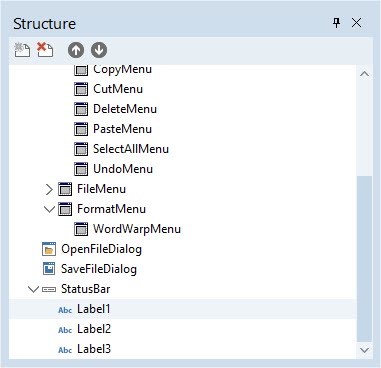381x368 pixels.
Task: Select the Label1 tree item
Action: 94,309
